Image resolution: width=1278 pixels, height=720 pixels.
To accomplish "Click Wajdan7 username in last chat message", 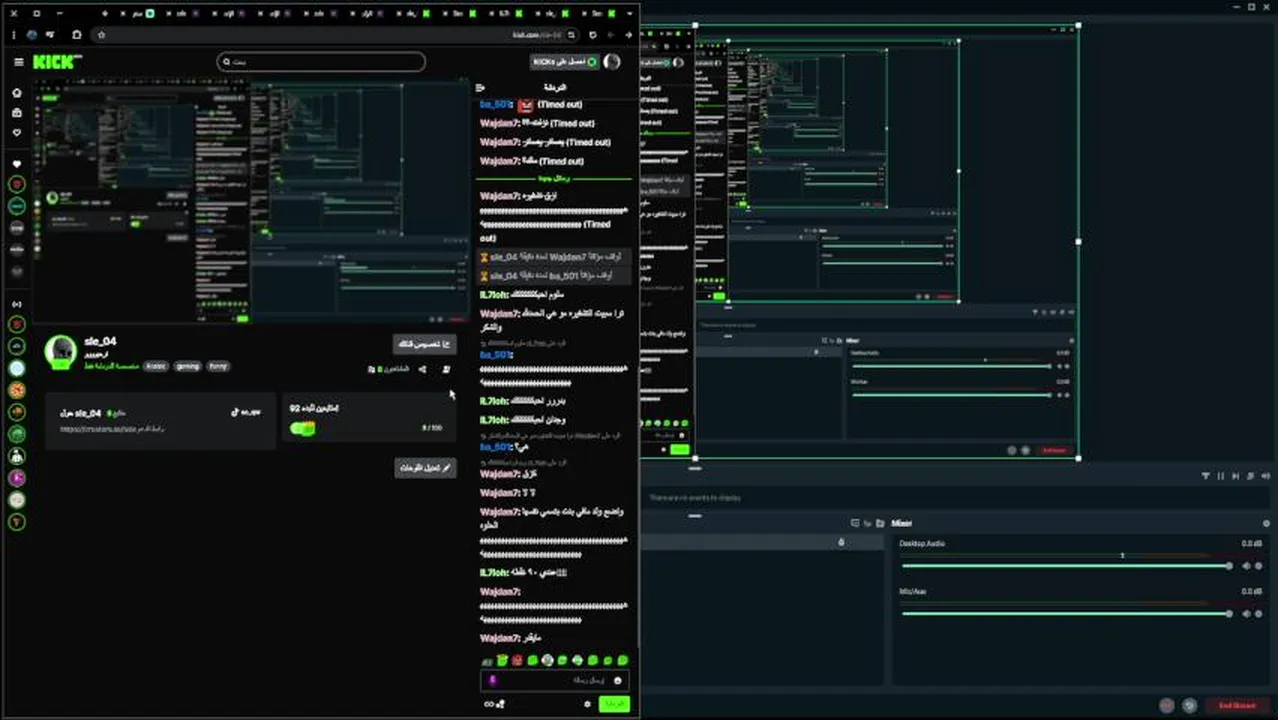I will click(499, 638).
